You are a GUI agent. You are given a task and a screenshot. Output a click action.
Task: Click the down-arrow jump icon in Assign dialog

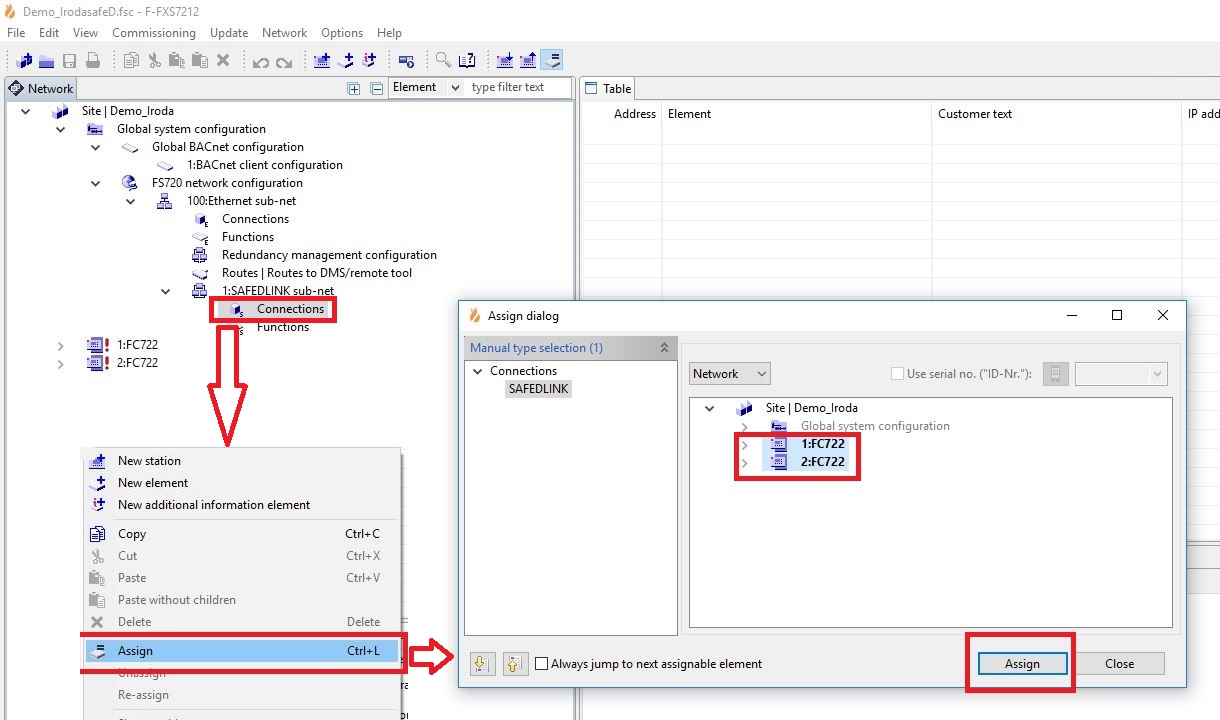pyautogui.click(x=481, y=664)
